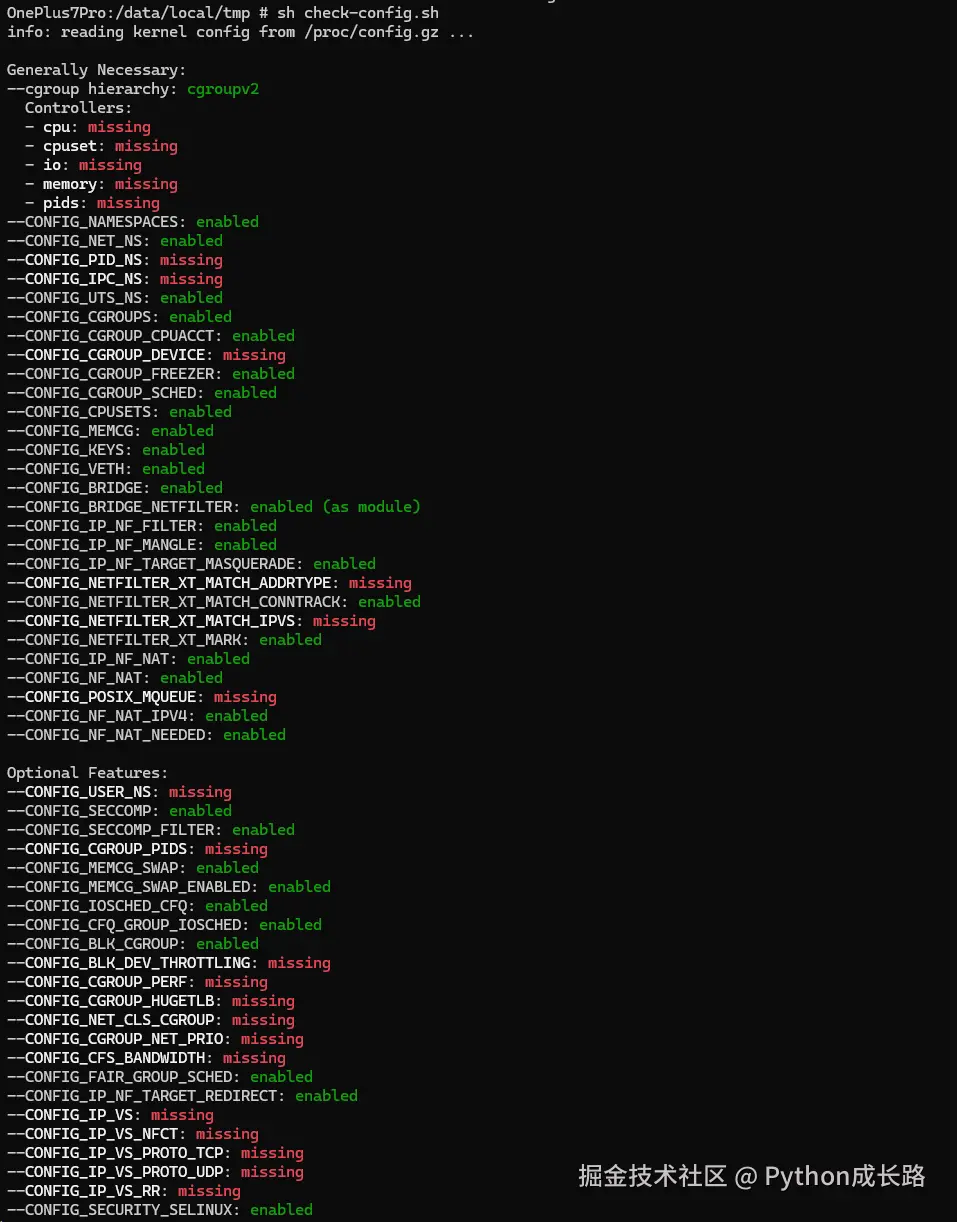Click the CONFIG_CGROUP_DEVICE missing entry

pos(146,355)
